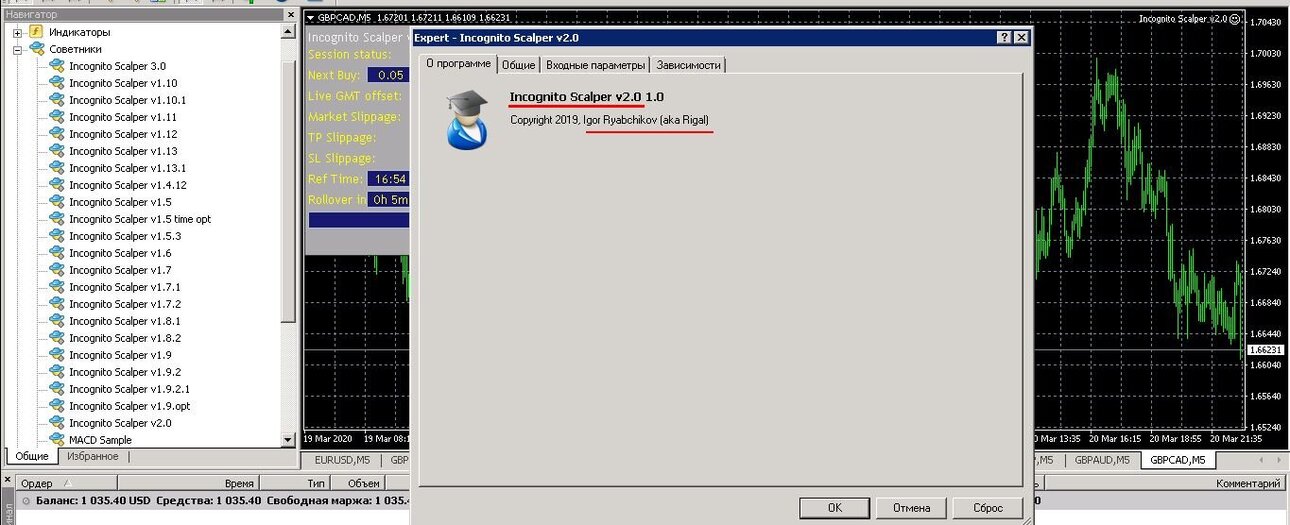This screenshot has width=1290, height=525.
Task: Close the Navigator panel with its X
Action: pos(290,14)
